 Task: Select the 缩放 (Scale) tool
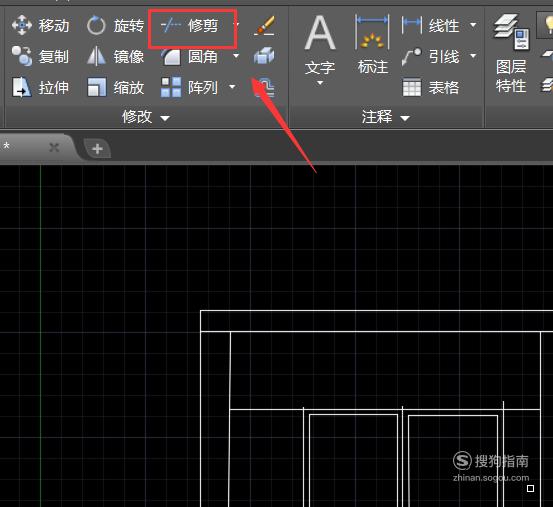coord(115,87)
